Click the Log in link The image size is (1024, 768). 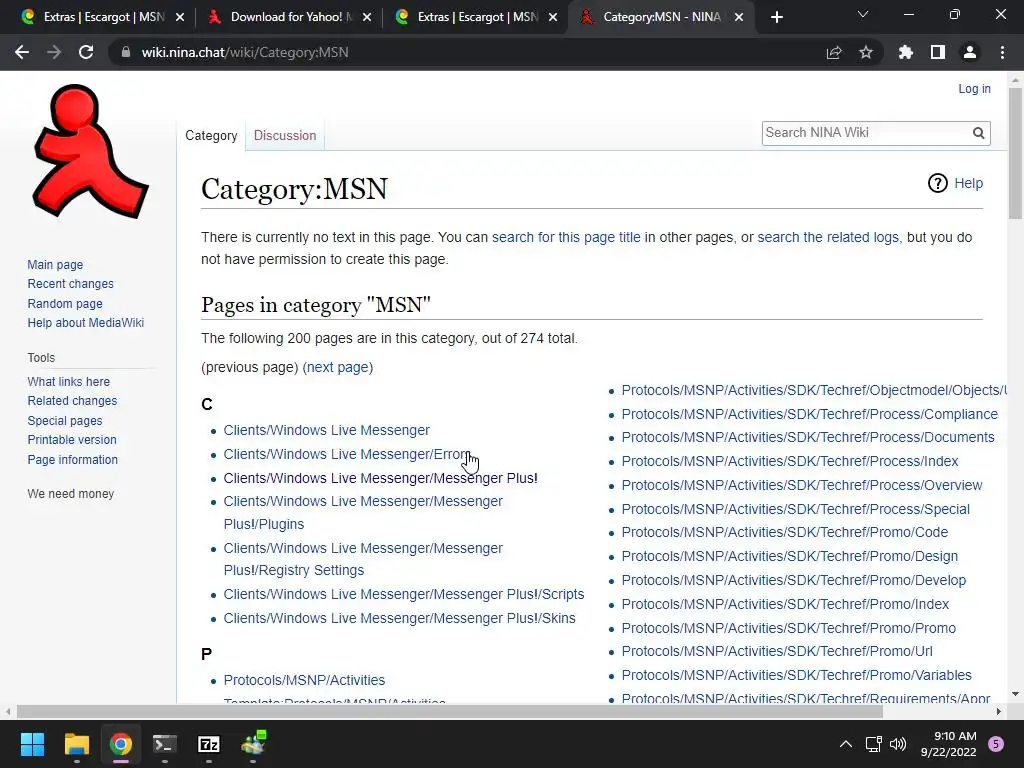pos(974,89)
